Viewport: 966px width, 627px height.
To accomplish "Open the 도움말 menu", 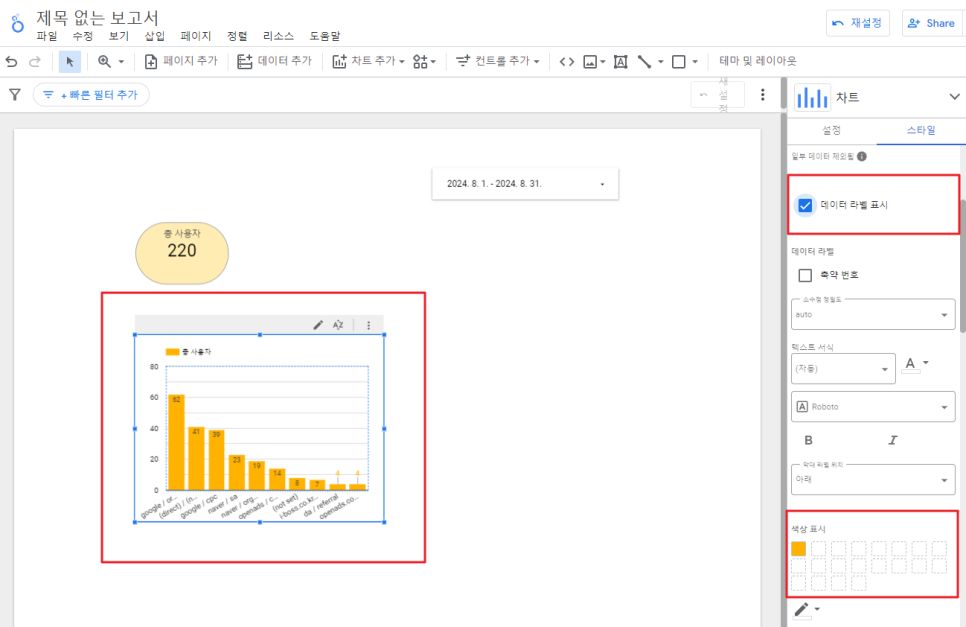I will [325, 36].
